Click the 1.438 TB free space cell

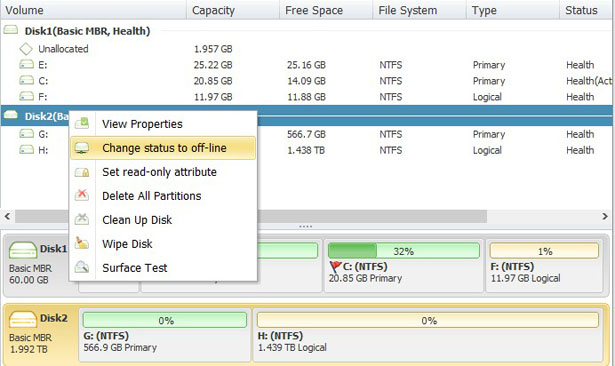click(x=306, y=150)
